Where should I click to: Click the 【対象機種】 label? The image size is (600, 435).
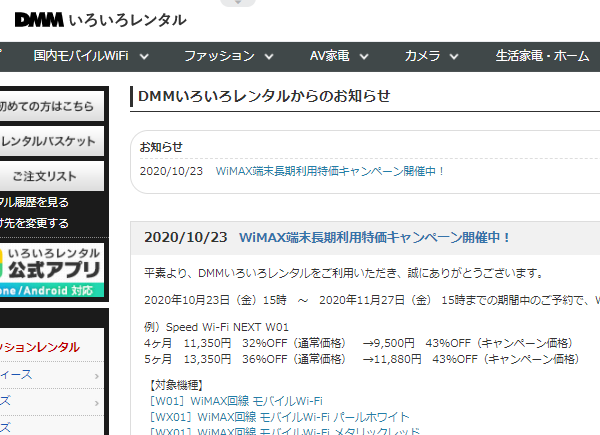click(176, 385)
